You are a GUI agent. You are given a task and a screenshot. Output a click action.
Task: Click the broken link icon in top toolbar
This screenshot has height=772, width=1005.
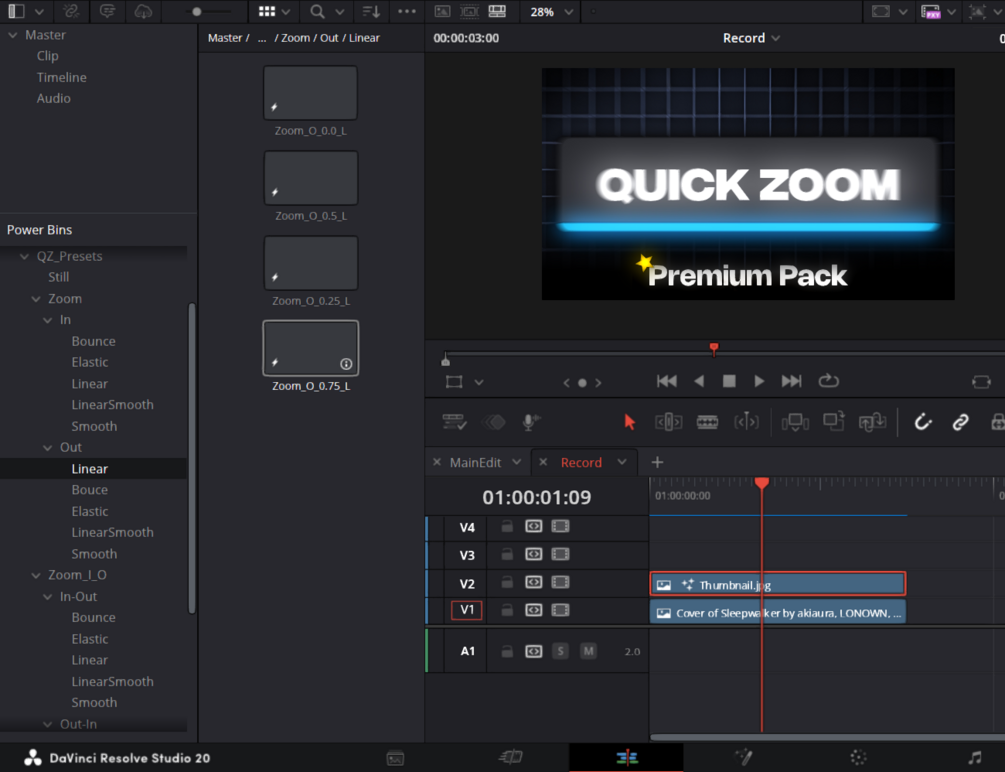pos(71,11)
